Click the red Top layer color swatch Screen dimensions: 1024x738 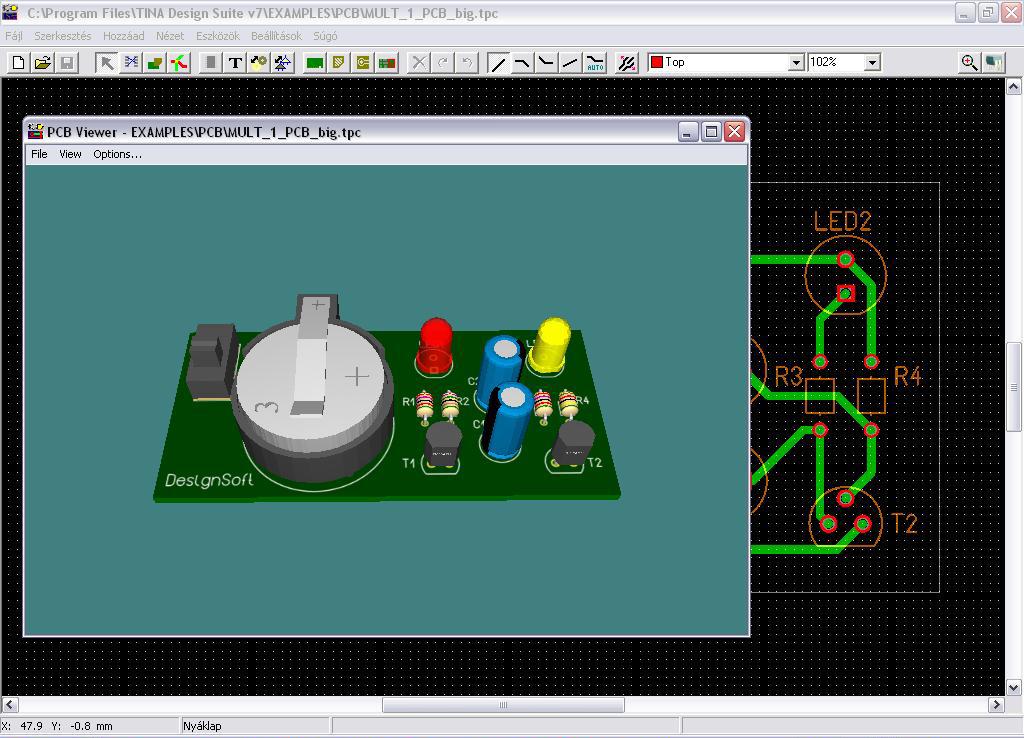pyautogui.click(x=657, y=62)
